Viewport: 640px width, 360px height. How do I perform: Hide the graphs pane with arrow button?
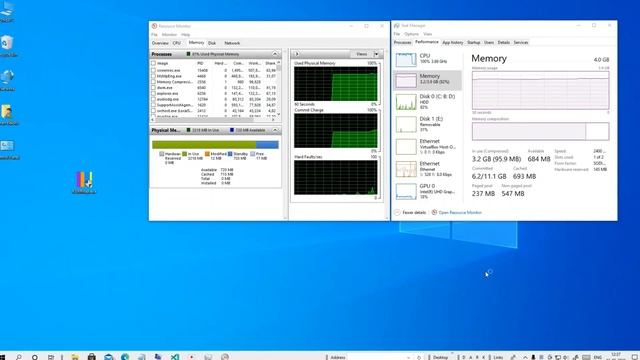(x=297, y=54)
